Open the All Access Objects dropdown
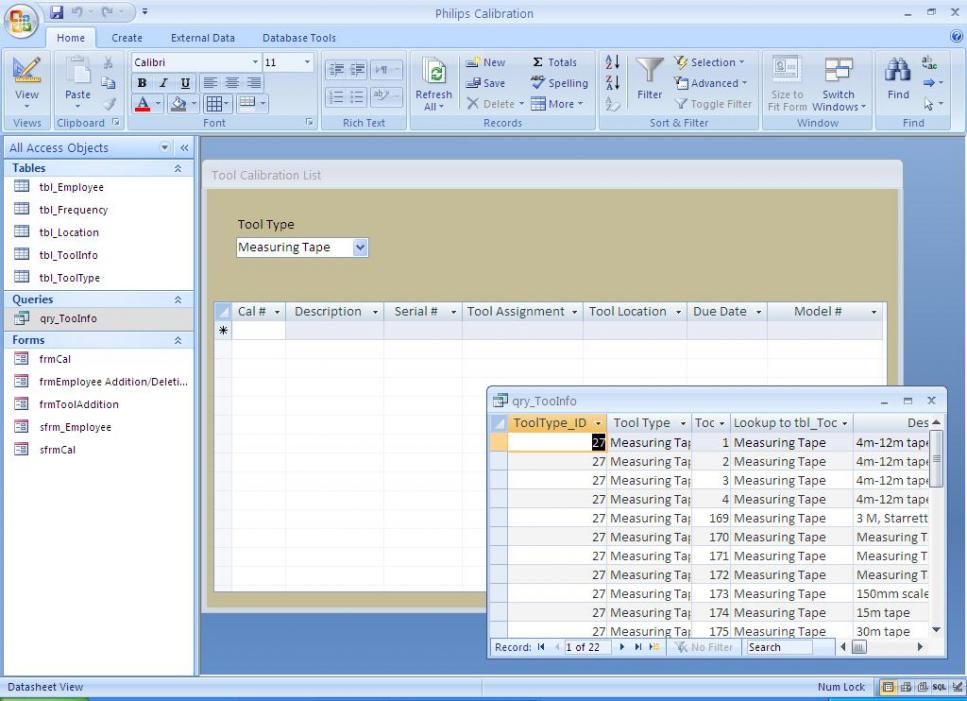The image size is (967, 701). 165,147
